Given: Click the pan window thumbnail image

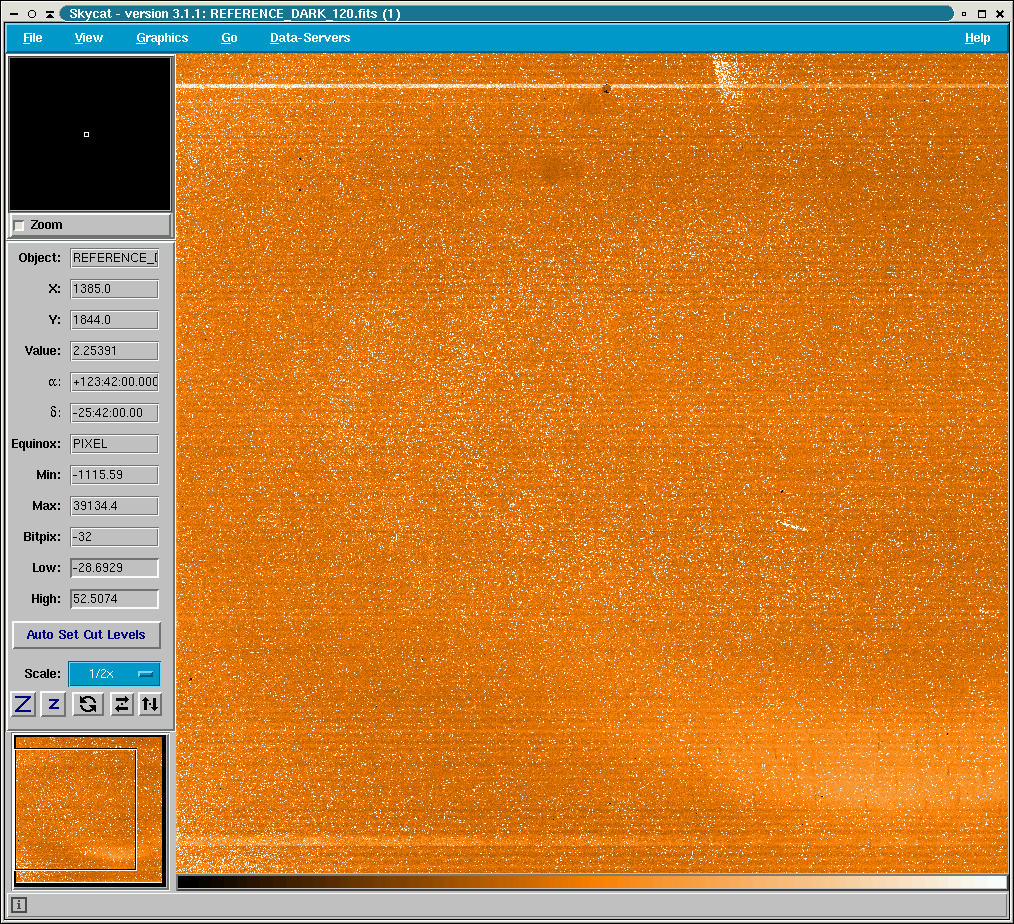Looking at the screenshot, I should tap(89, 810).
